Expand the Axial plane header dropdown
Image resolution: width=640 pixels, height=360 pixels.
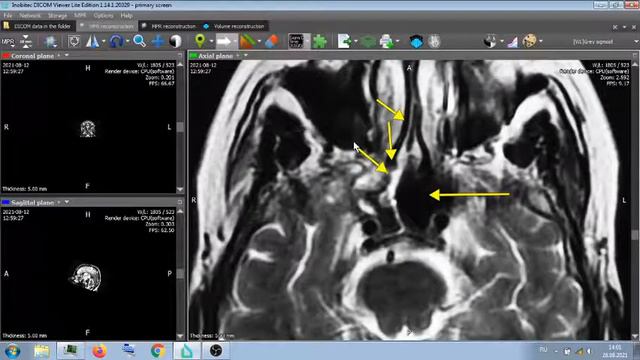[x=246, y=55]
